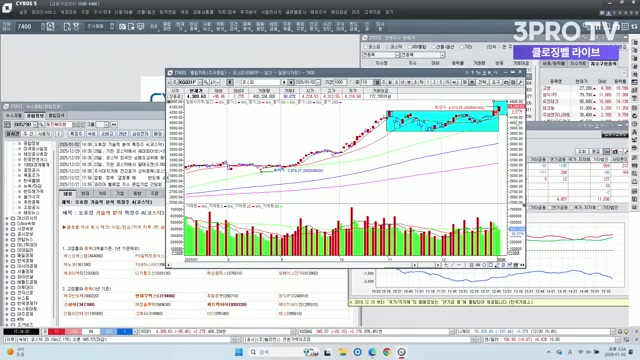Image resolution: width=640 pixels, height=360 pixels.
Task: Click the network icon in system tray
Action: pyautogui.click(x=580, y=352)
